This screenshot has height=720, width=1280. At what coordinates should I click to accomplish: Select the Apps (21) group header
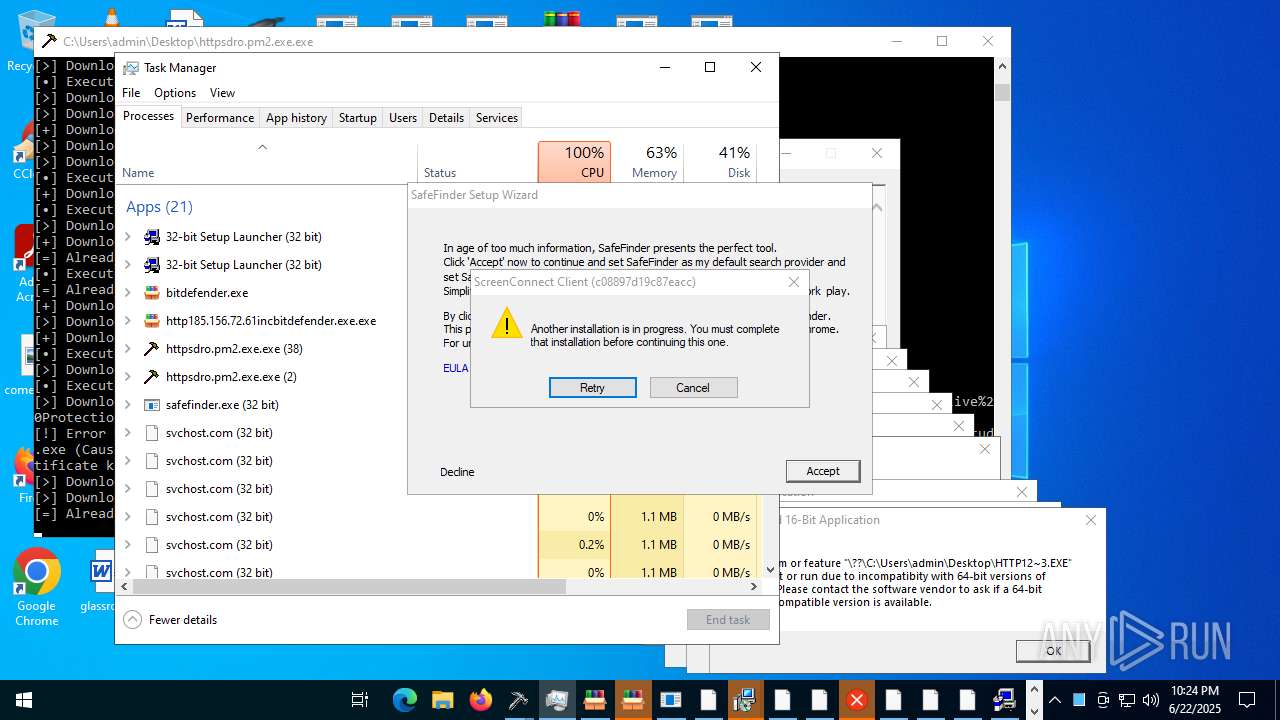159,207
